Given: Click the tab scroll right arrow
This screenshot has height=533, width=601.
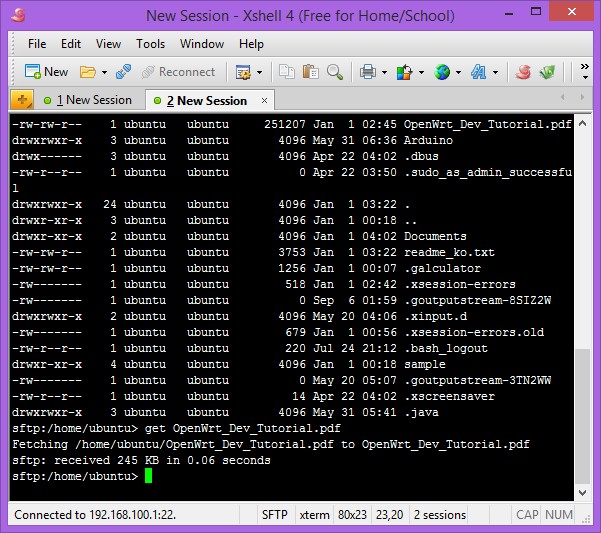Looking at the screenshot, I should pos(582,97).
